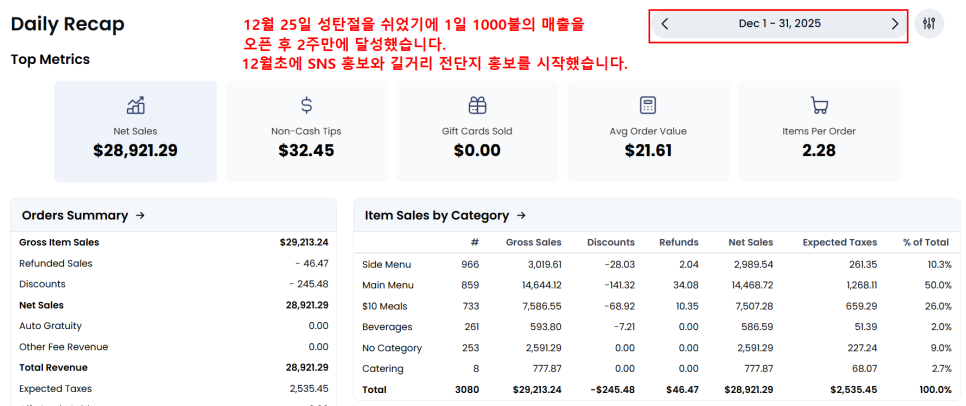Image resolution: width=966 pixels, height=406 pixels.
Task: Open the Dec 1 - 31, 2025 date picker
Action: pyautogui.click(x=779, y=24)
